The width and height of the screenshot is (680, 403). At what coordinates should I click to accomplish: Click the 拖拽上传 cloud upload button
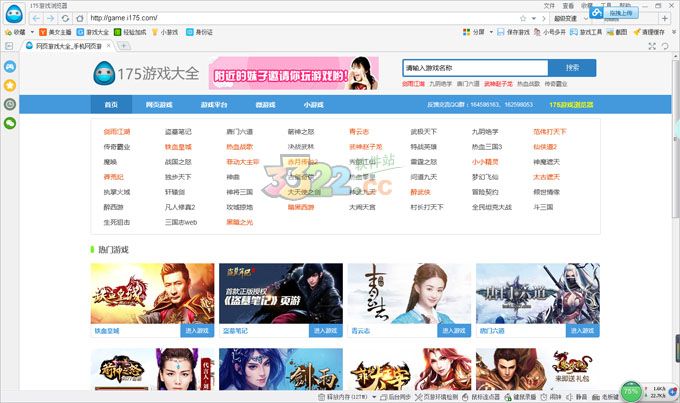(614, 13)
